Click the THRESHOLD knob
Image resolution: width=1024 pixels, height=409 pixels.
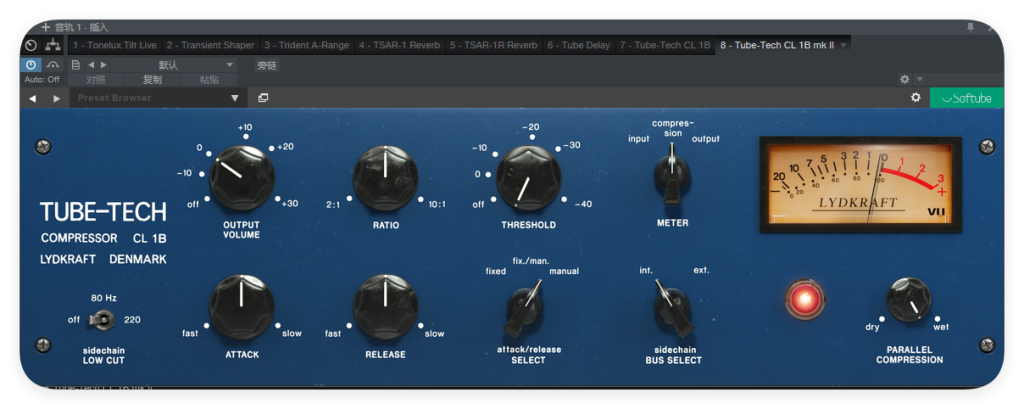point(528,178)
